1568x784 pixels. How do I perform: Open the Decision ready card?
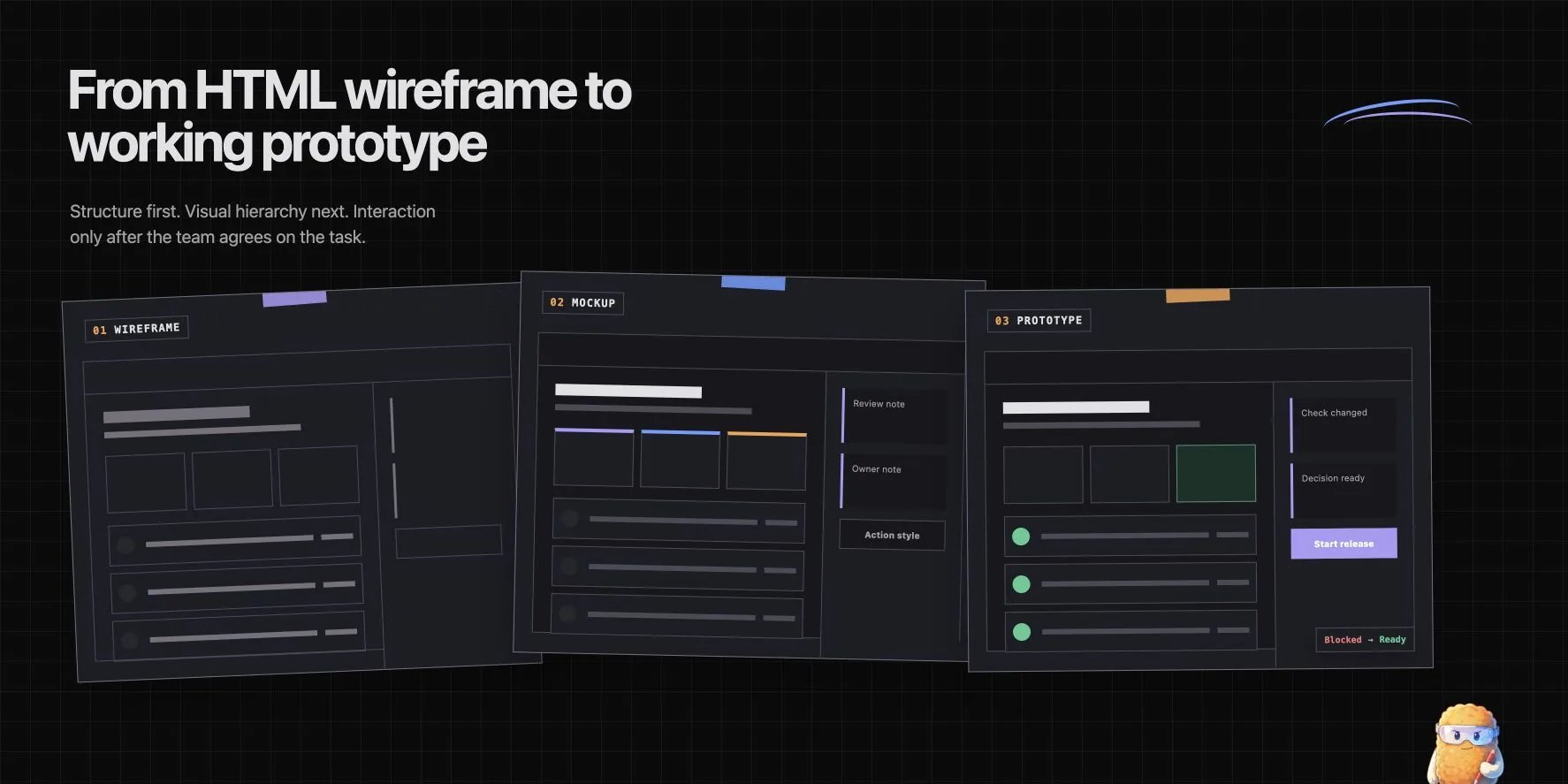tap(1343, 491)
